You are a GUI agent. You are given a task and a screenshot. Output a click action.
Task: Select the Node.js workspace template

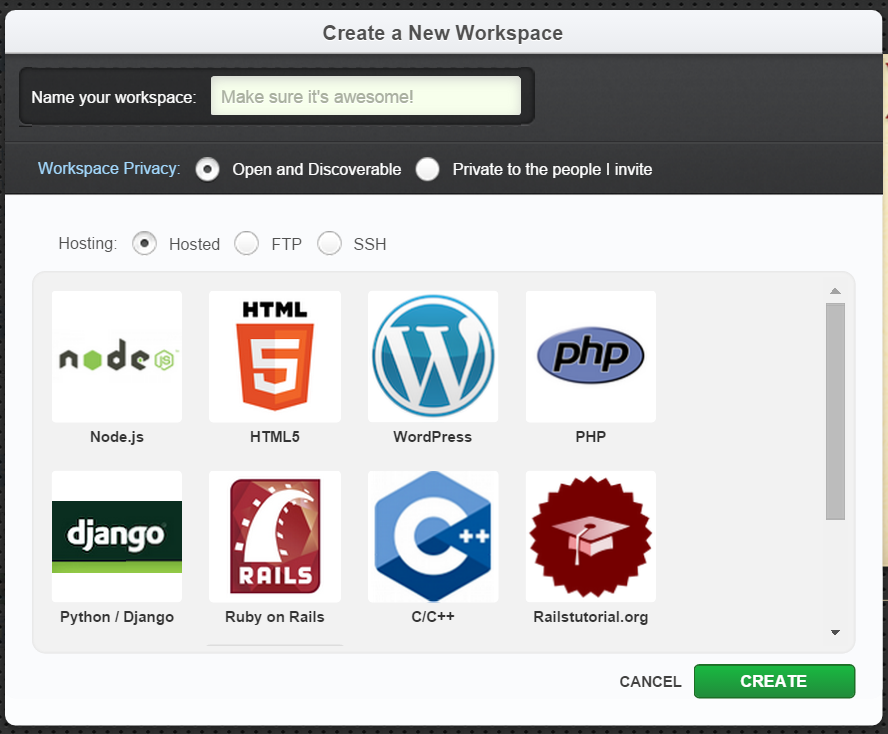click(116, 357)
